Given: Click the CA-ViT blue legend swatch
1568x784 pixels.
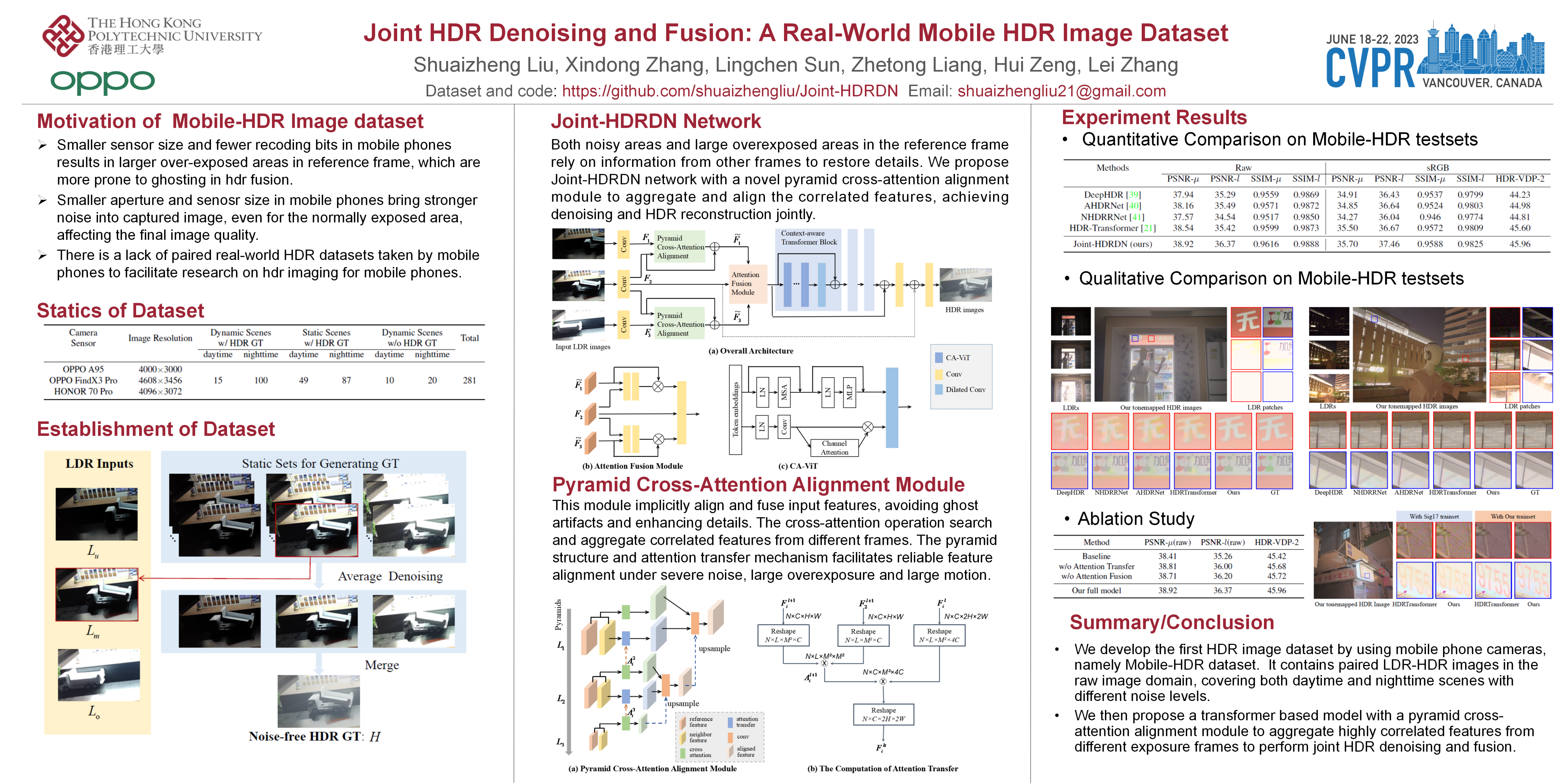Looking at the screenshot, I should 939,358.
